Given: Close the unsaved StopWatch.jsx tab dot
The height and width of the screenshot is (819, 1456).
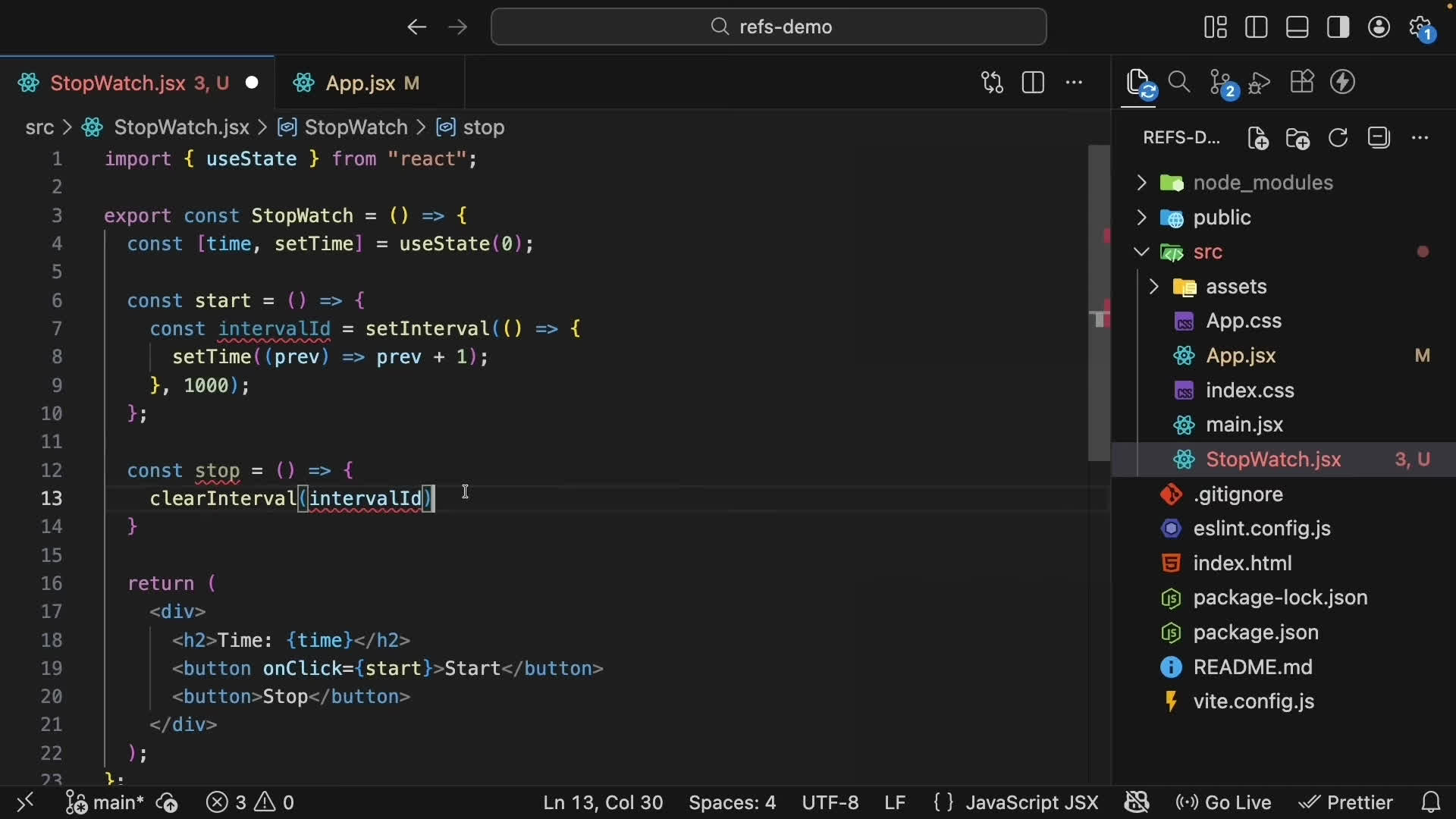Looking at the screenshot, I should point(253,83).
